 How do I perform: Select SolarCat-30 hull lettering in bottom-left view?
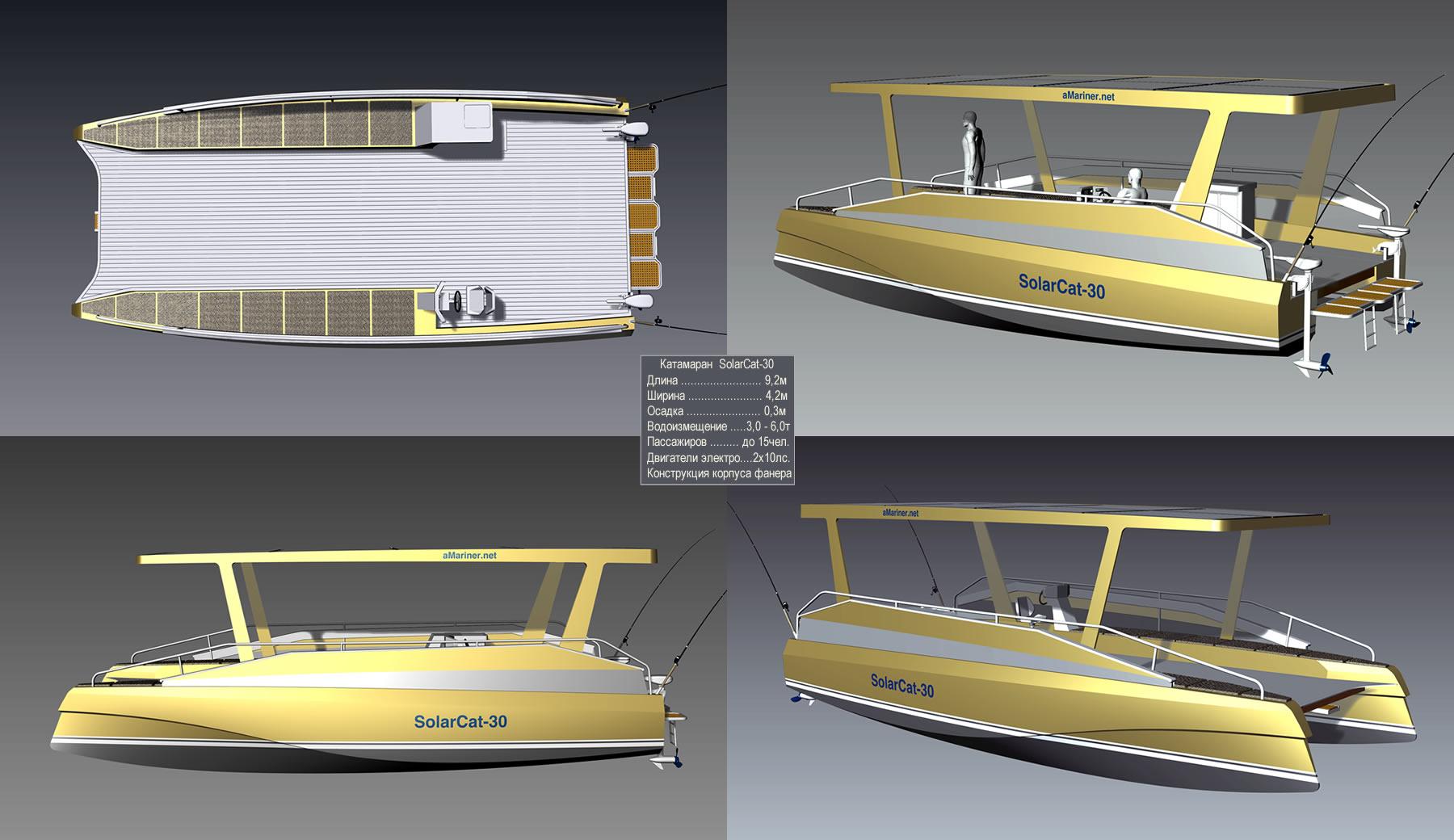pyautogui.click(x=460, y=721)
